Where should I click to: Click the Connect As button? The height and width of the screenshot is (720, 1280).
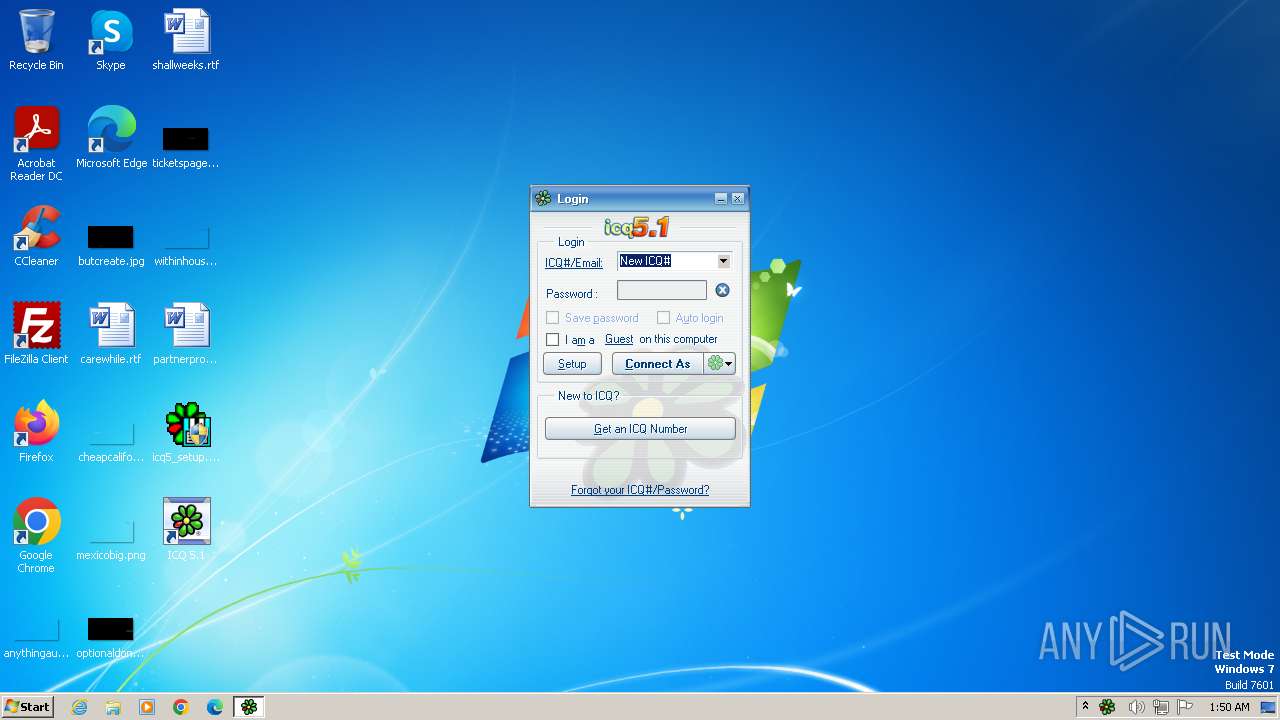coord(658,364)
